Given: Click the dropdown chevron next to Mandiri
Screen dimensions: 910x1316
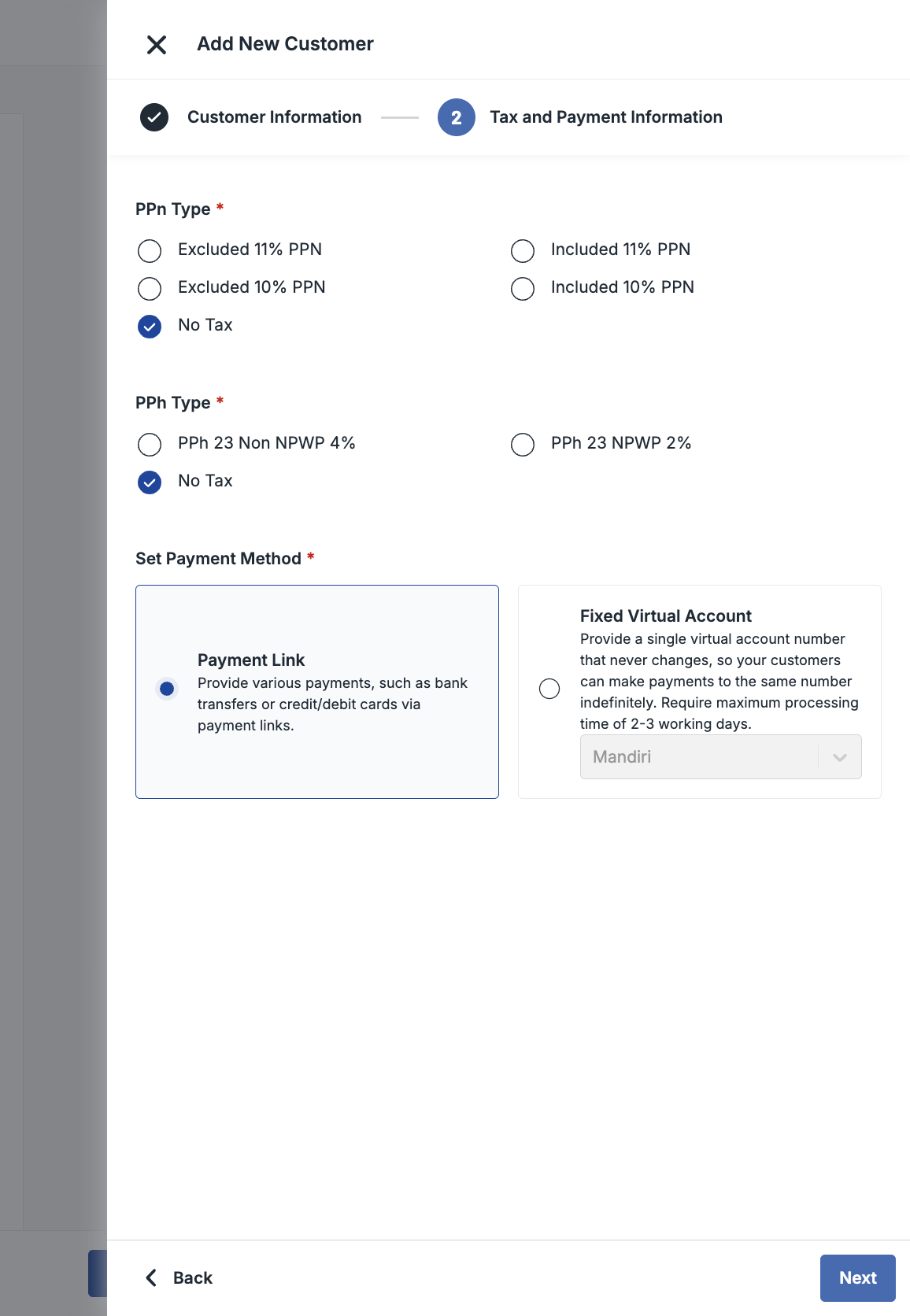Looking at the screenshot, I should point(839,757).
